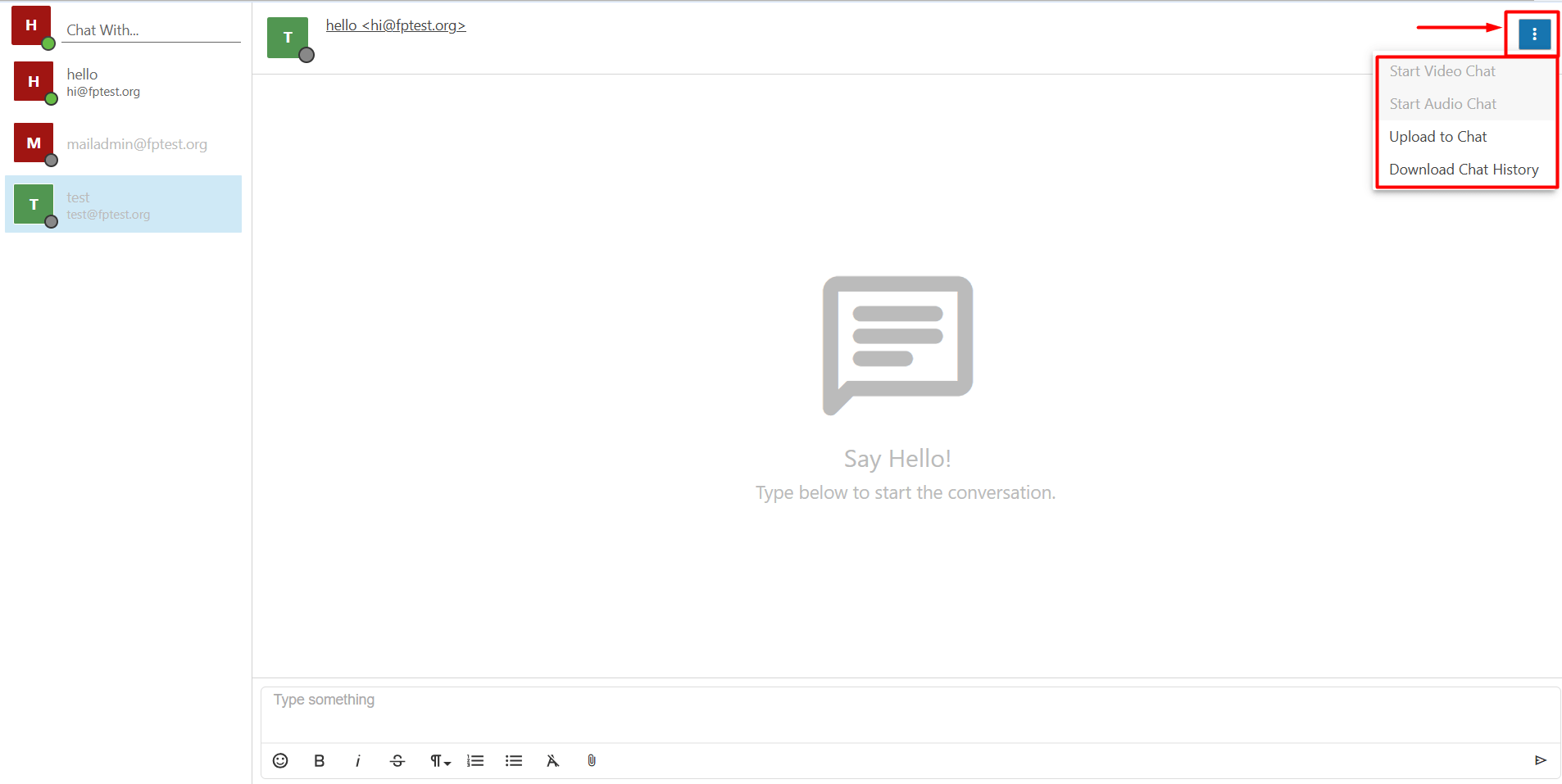Send the message with arrow icon
Image resolution: width=1562 pixels, height=784 pixels.
click(x=1540, y=760)
